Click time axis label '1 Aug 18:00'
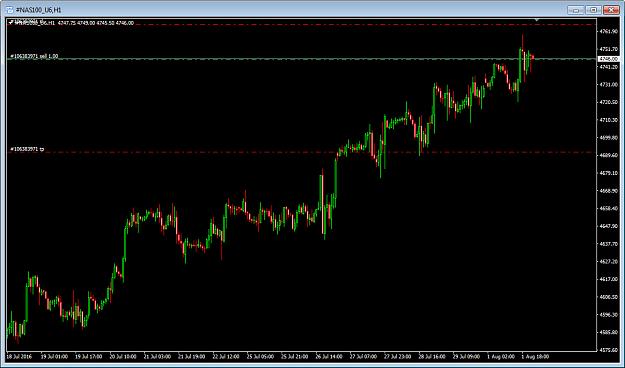The height and width of the screenshot is (368, 625). (x=535, y=356)
